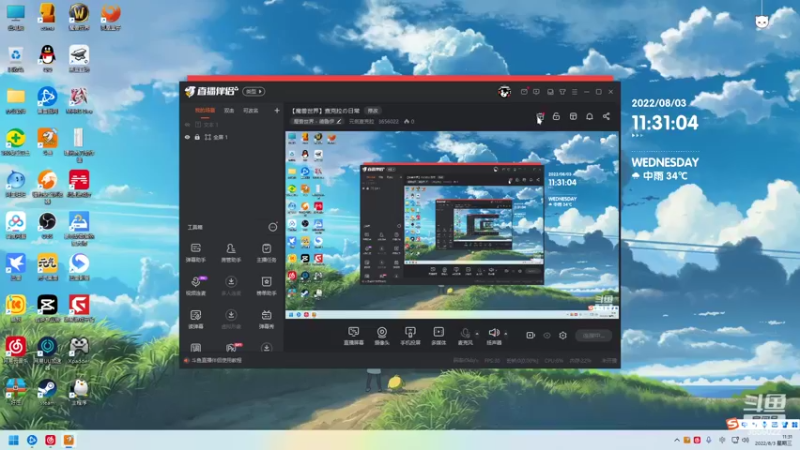The width and height of the screenshot is (800, 450).
Task: Open the Recycle Bin on the desktop
Action: [x=16, y=58]
